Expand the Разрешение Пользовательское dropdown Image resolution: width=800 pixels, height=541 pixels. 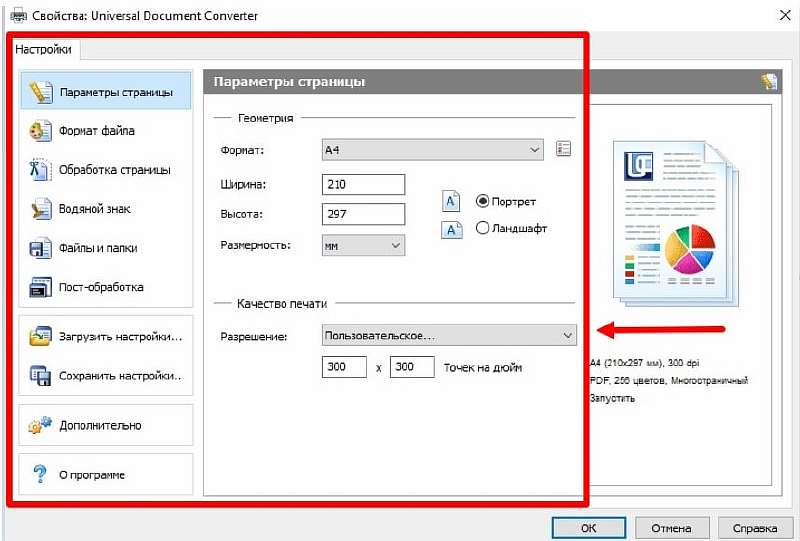448,335
